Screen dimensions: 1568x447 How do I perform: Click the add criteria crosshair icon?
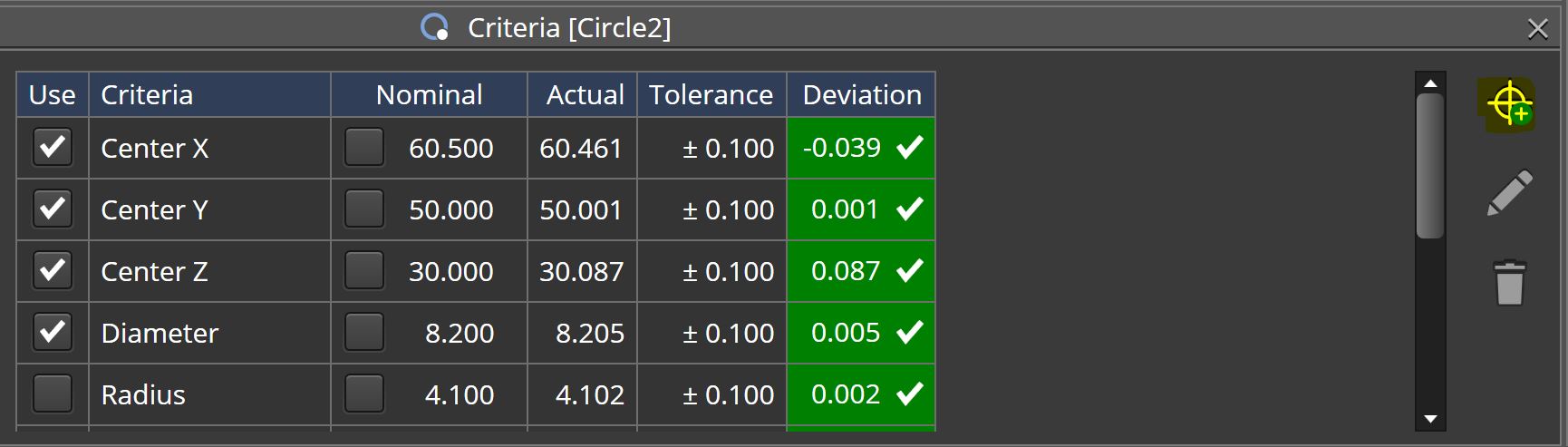coord(1509,105)
